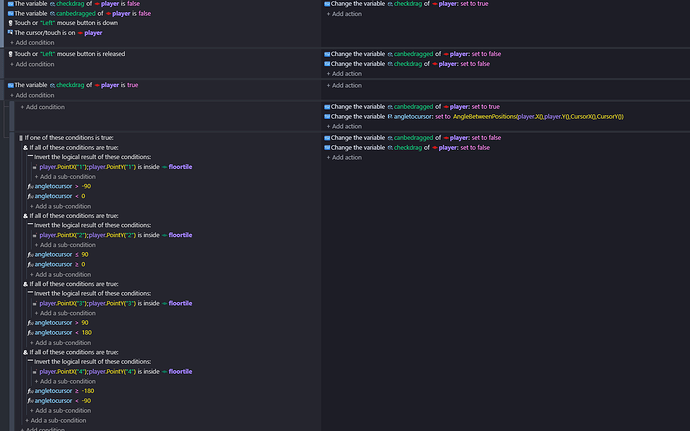Select condition PointX("3") is inside floortile
This screenshot has height=431, width=690.
[112, 303]
